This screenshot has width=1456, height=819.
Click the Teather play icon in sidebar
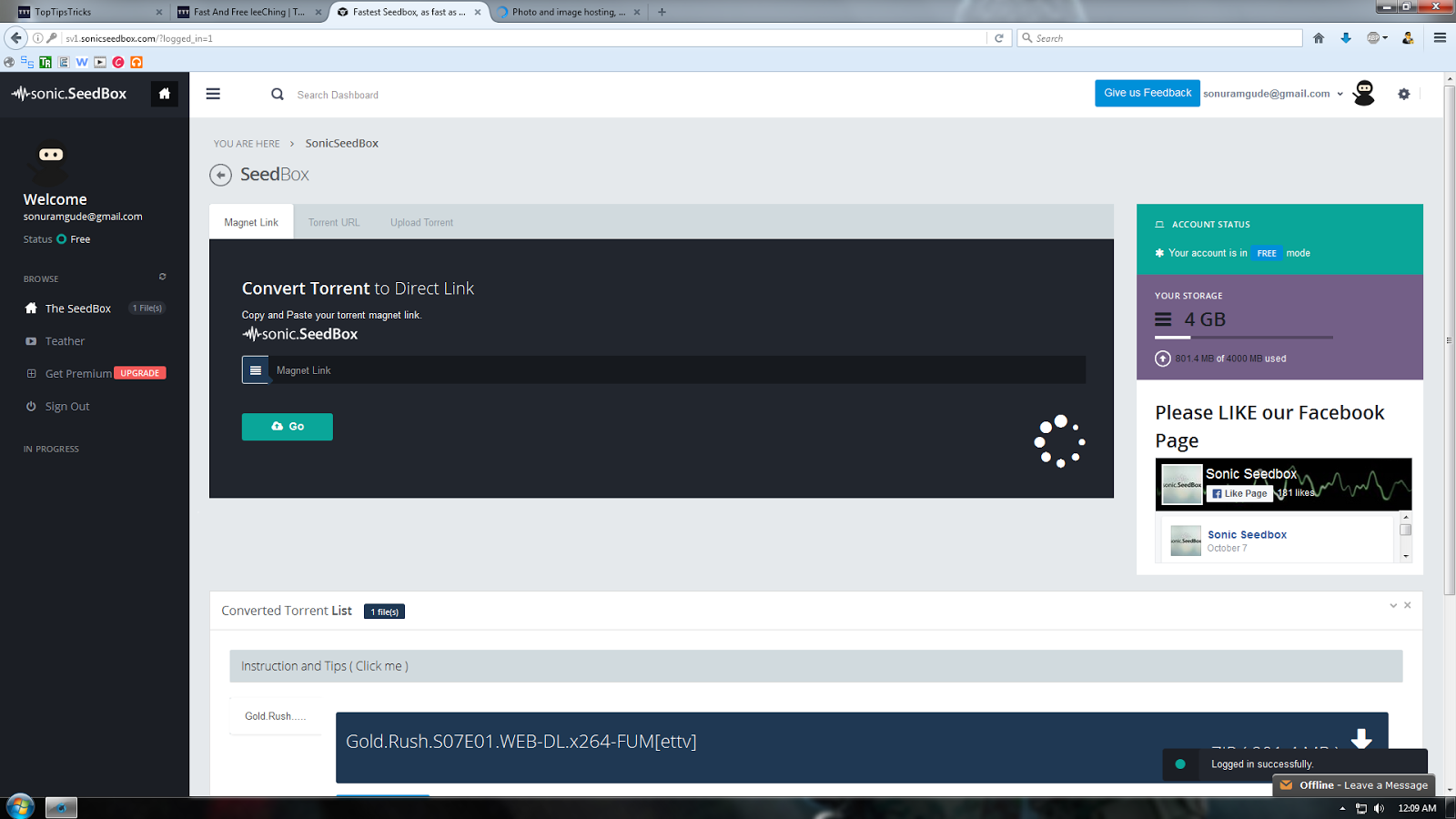[31, 341]
